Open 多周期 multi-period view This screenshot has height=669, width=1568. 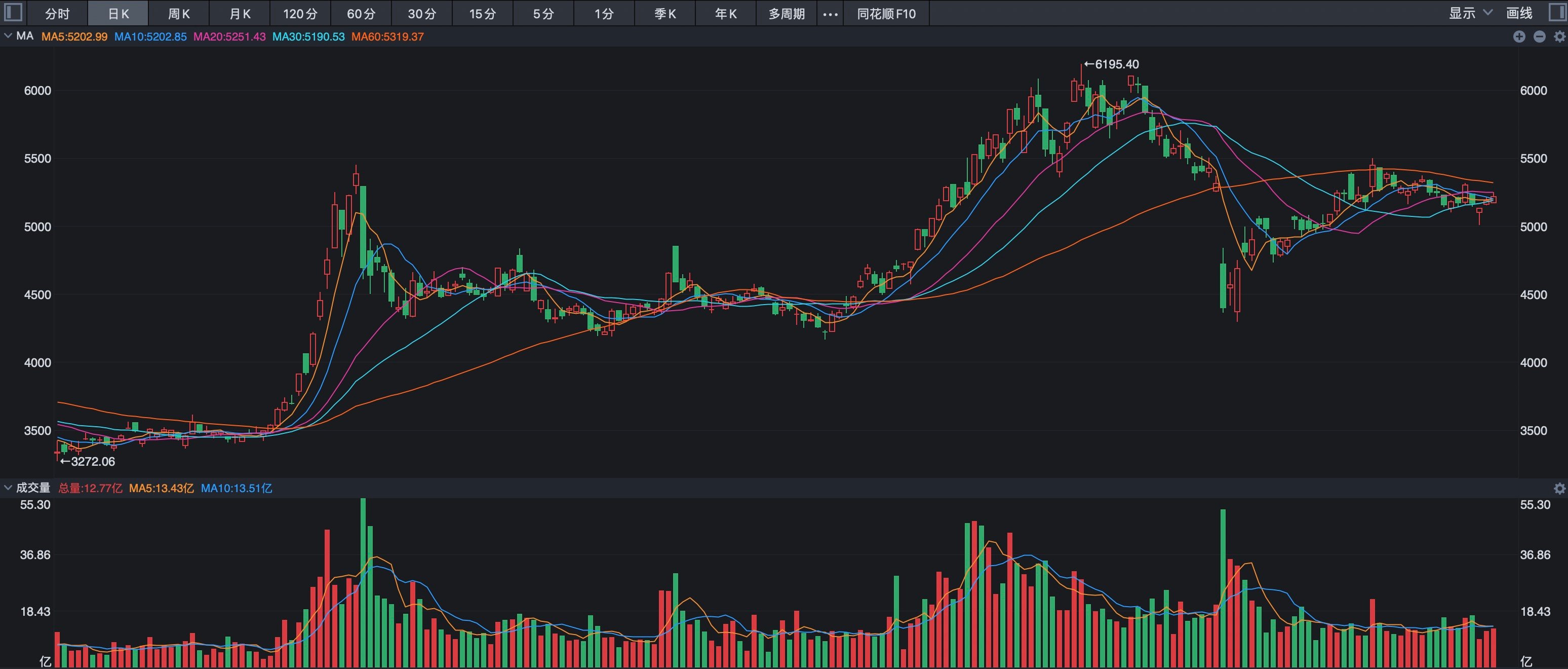tap(787, 13)
